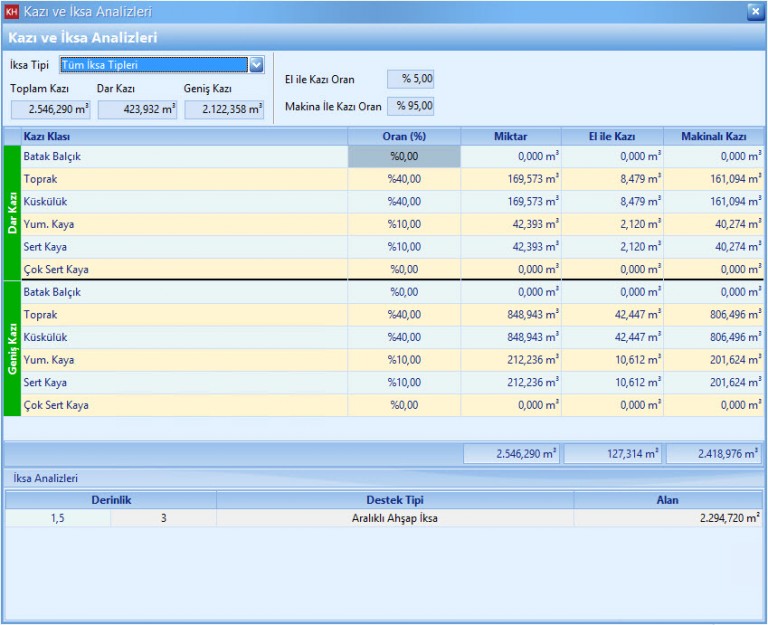Screen dimensions: 768x625
Task: Sort by the Oran (%) column header
Action: coord(404,136)
